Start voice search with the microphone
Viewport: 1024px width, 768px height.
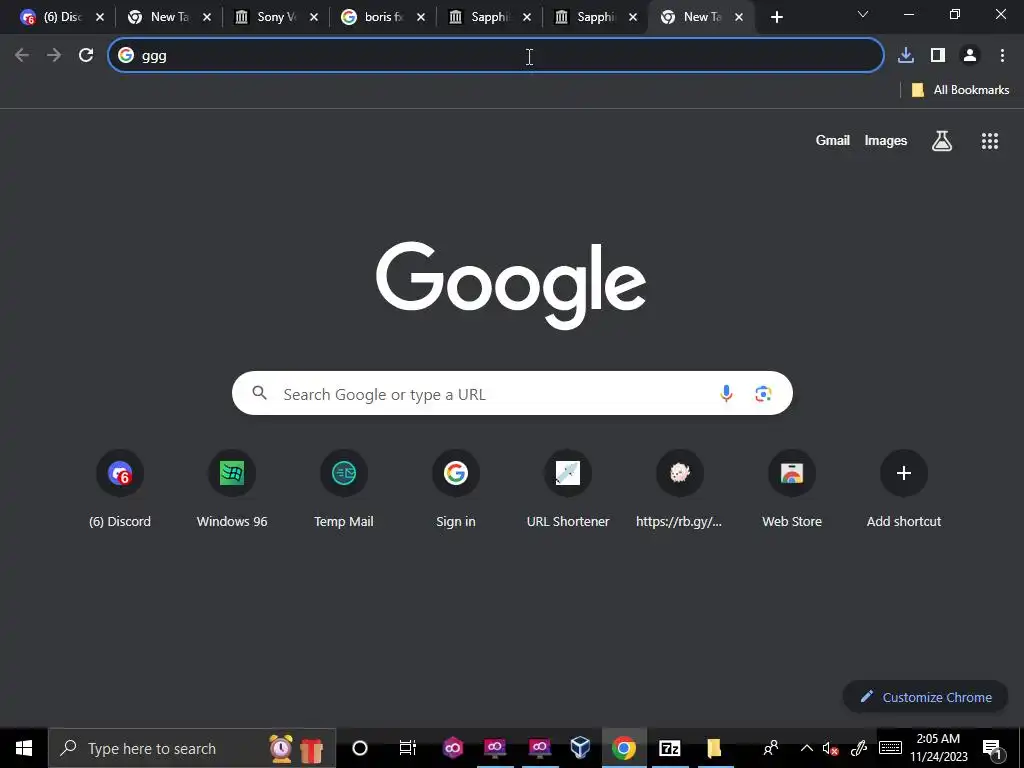726,394
